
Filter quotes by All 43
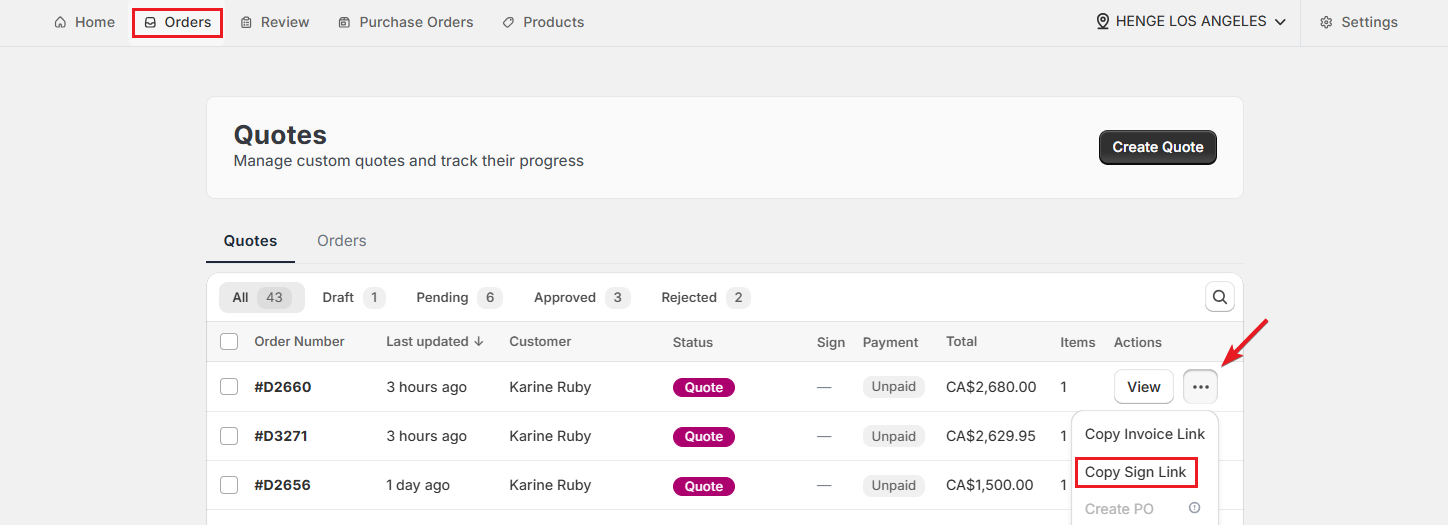click(x=262, y=298)
